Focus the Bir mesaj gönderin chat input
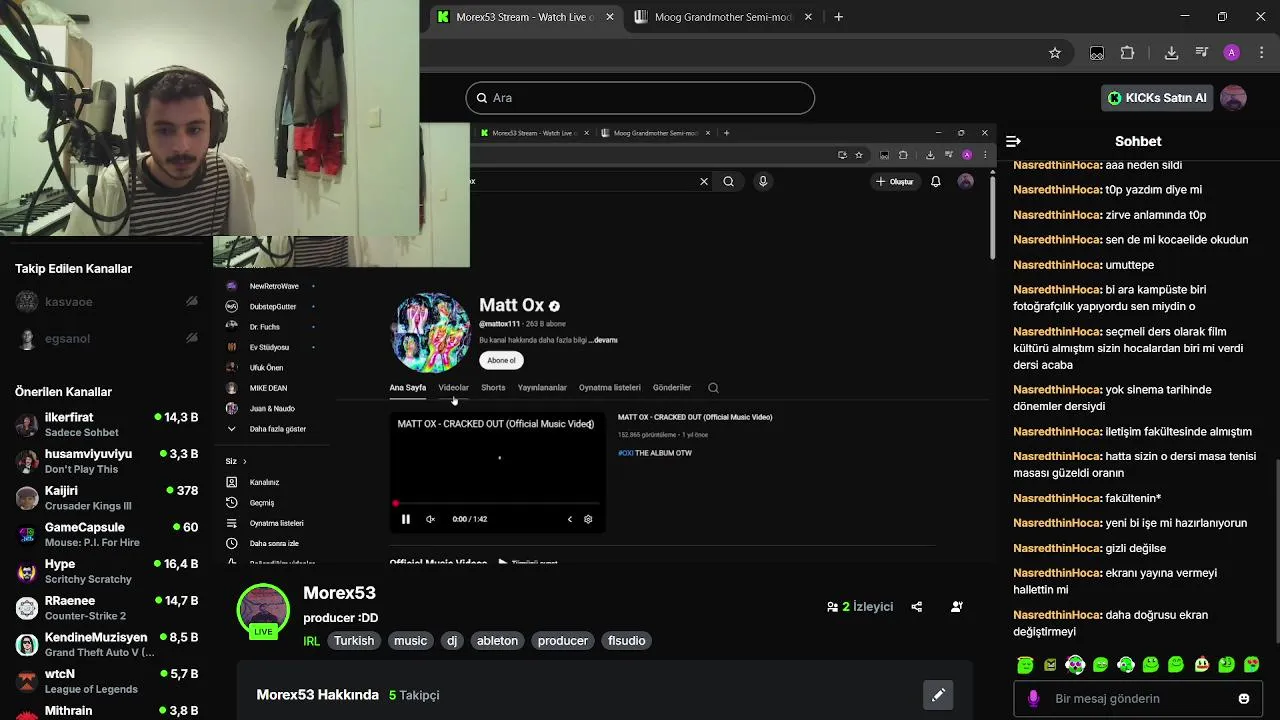1280x720 pixels. (x=1138, y=699)
